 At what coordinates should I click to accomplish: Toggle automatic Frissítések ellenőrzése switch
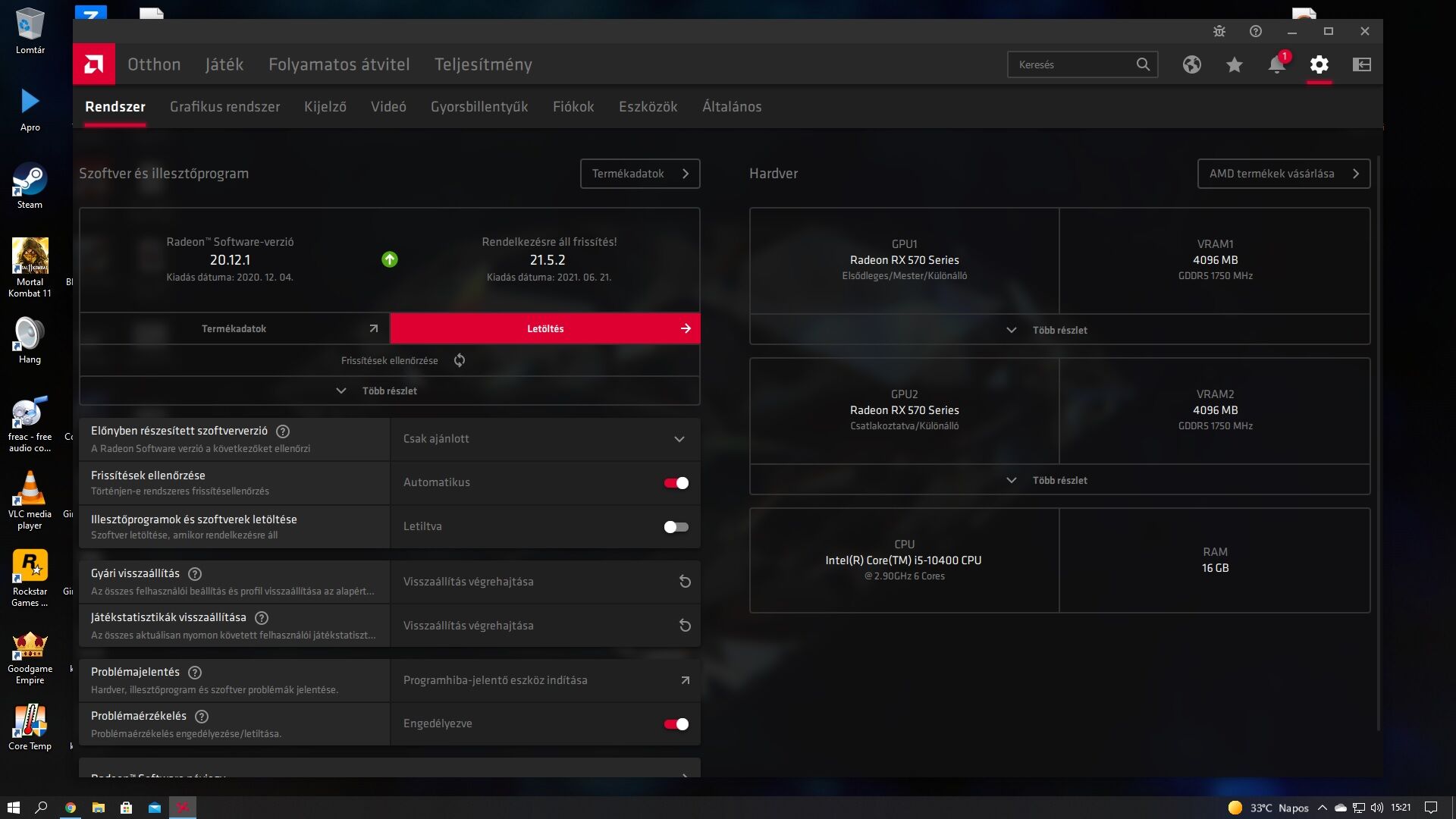pyautogui.click(x=676, y=483)
